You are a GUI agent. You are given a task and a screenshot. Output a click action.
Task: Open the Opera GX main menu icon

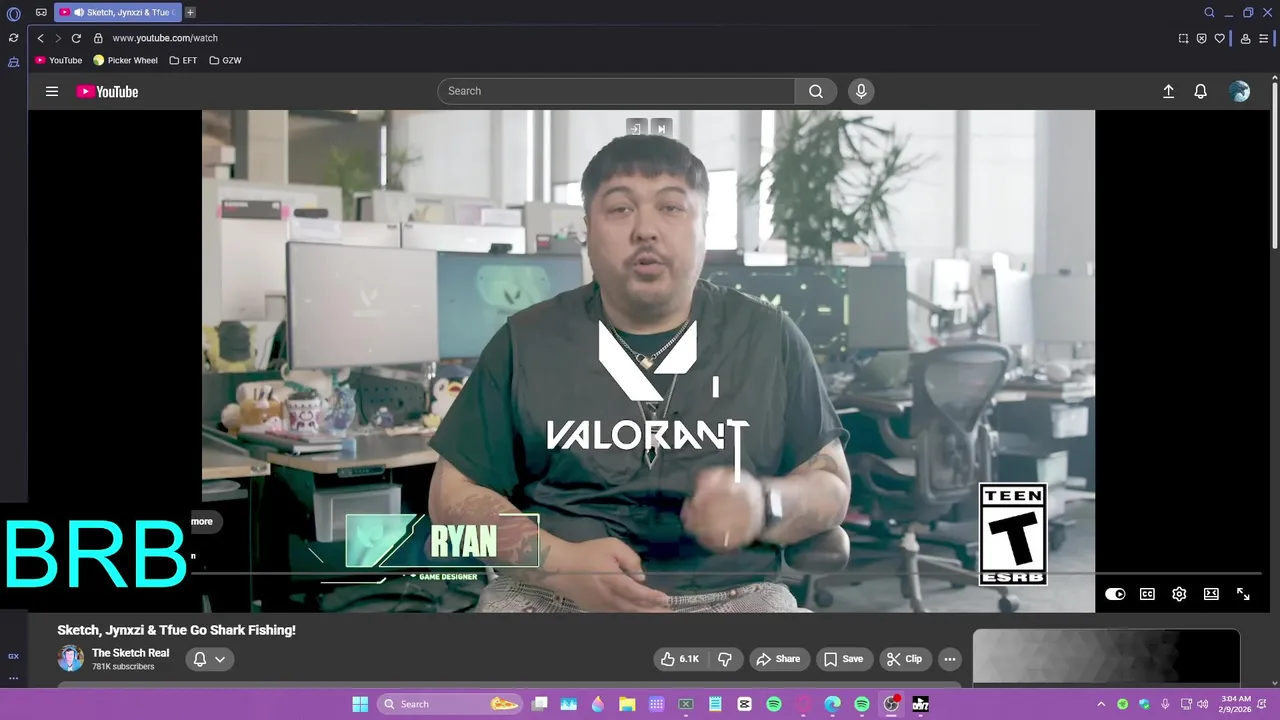(x=14, y=14)
